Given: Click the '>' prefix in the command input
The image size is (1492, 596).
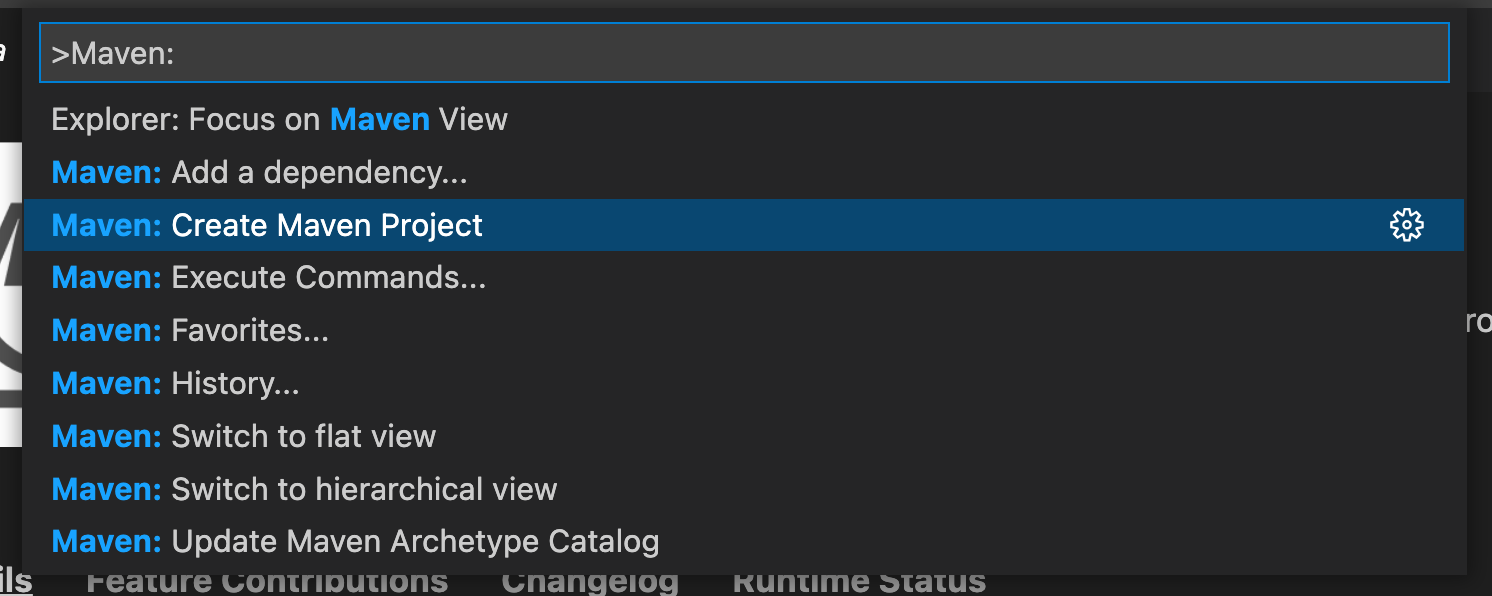Looking at the screenshot, I should 60,54.
